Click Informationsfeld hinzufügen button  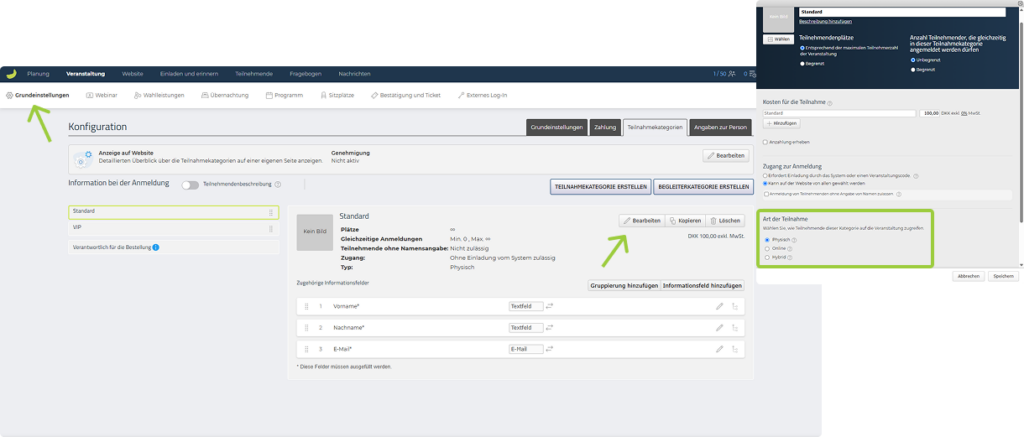703,285
